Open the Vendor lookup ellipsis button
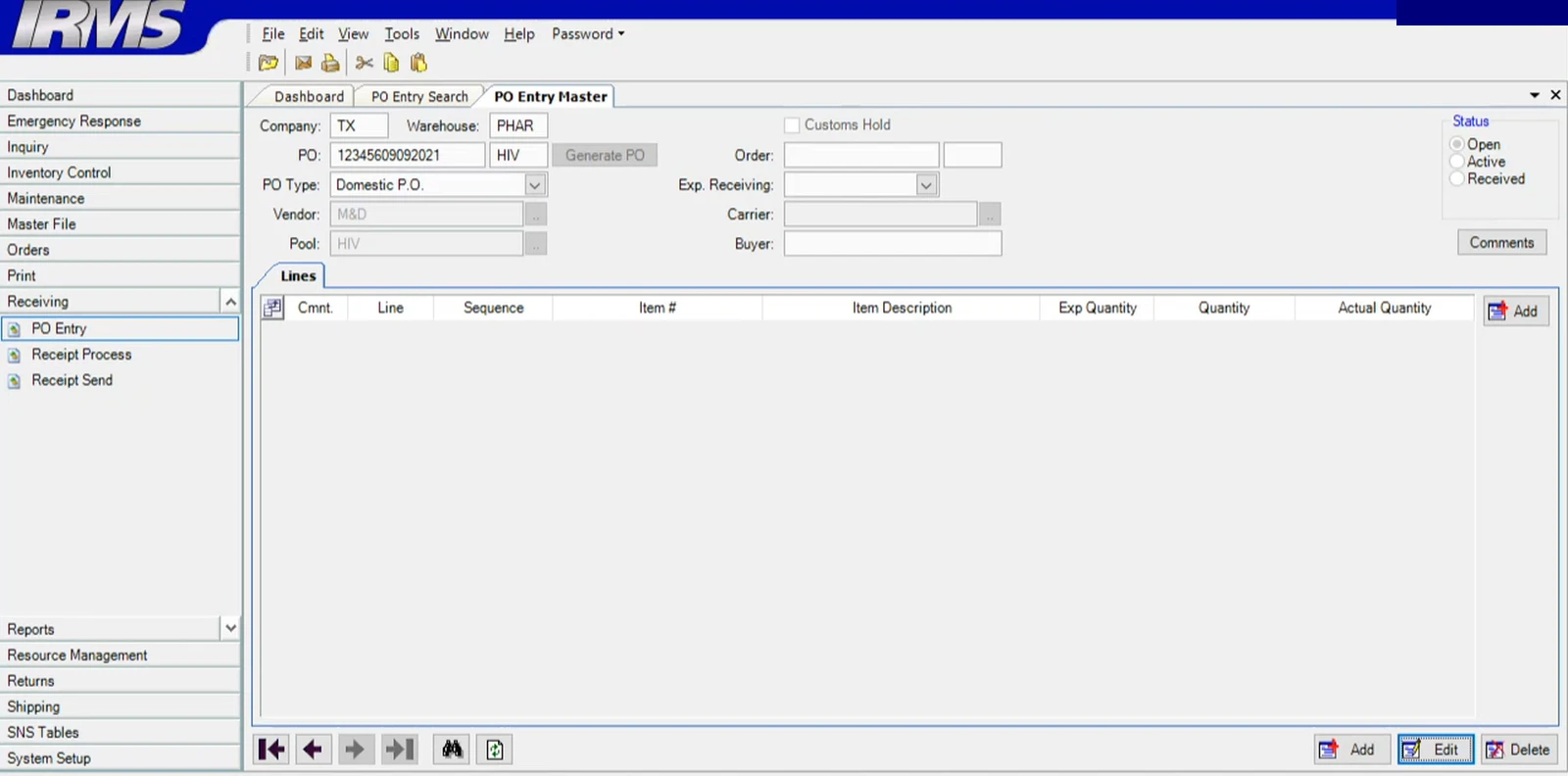 pyautogui.click(x=535, y=215)
